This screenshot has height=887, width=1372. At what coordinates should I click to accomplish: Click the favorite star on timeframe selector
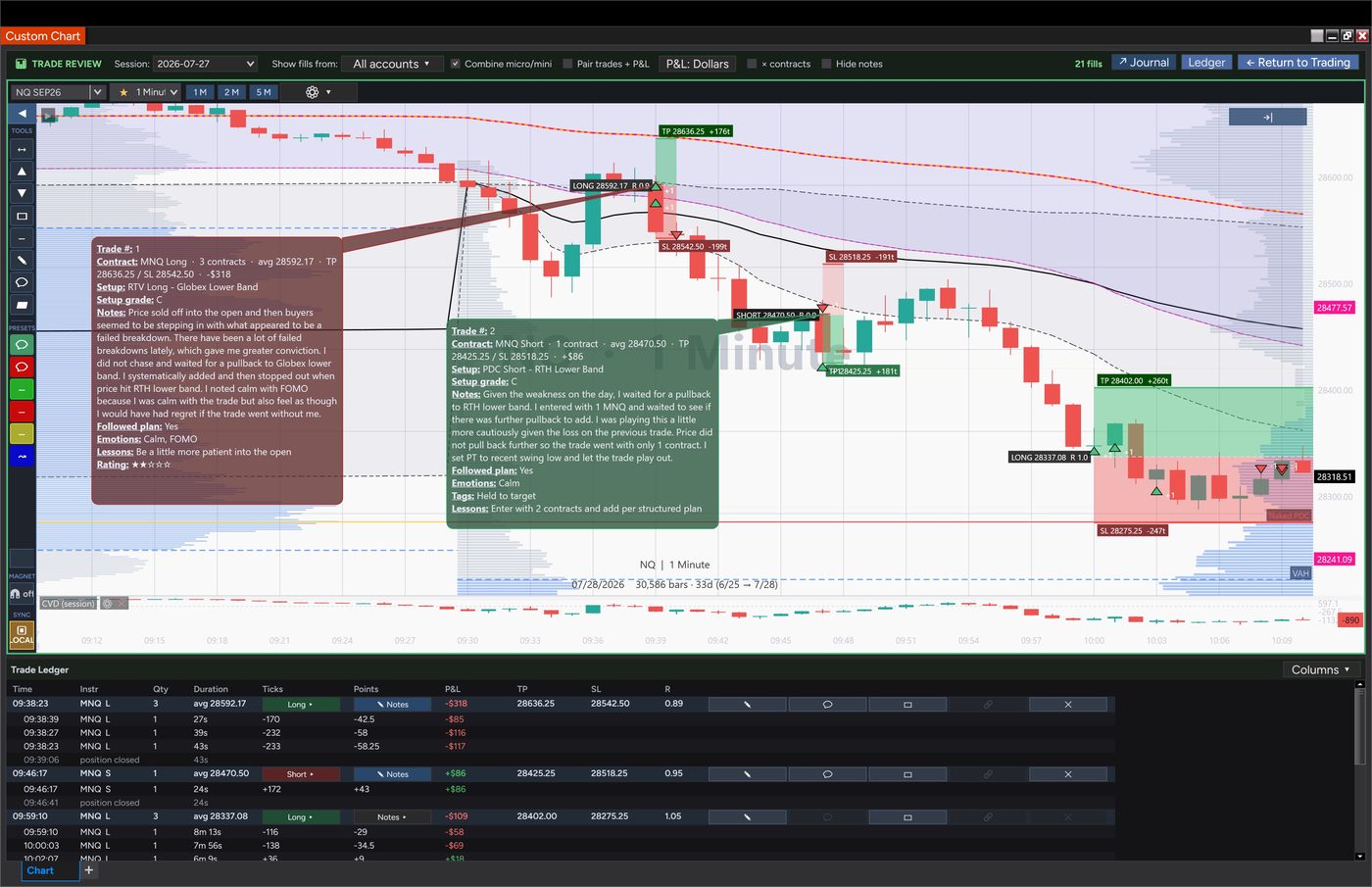pyautogui.click(x=123, y=92)
